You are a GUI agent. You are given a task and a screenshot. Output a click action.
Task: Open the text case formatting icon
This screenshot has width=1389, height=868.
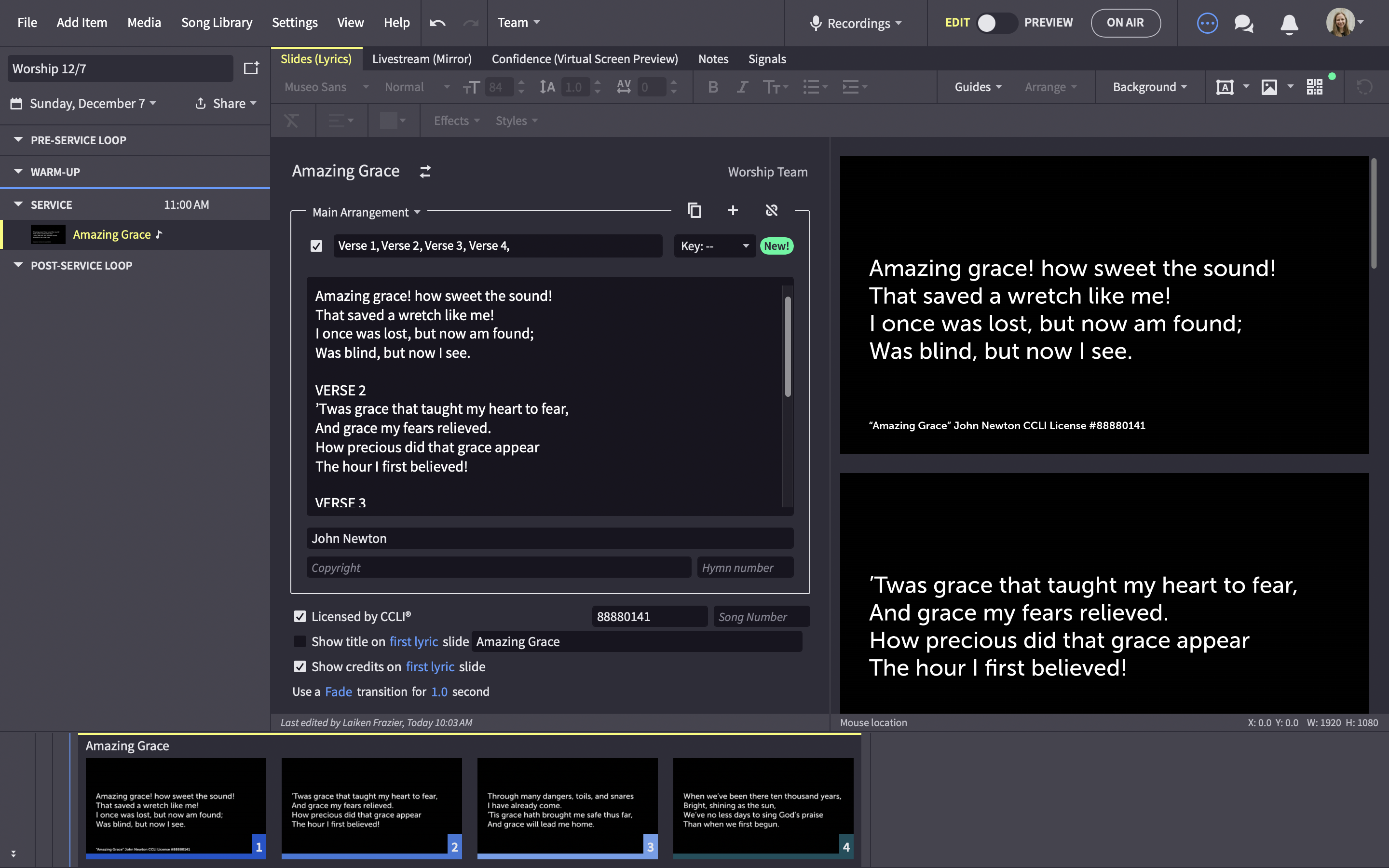(776, 87)
